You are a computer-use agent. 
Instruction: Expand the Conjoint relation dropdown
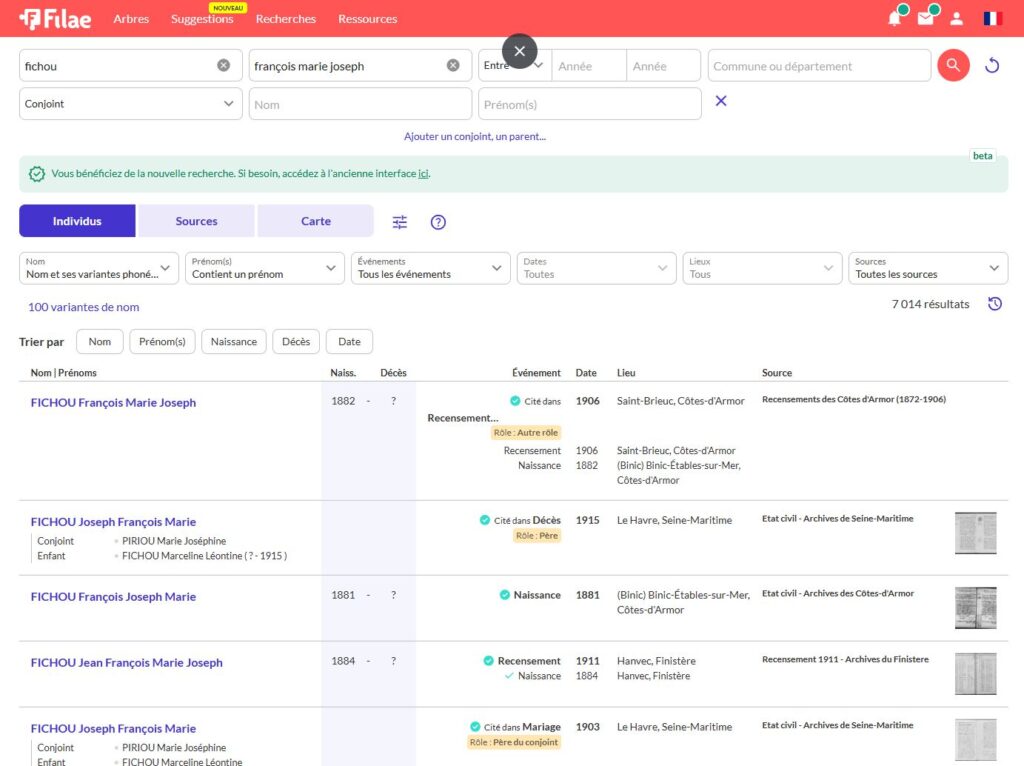click(x=130, y=104)
